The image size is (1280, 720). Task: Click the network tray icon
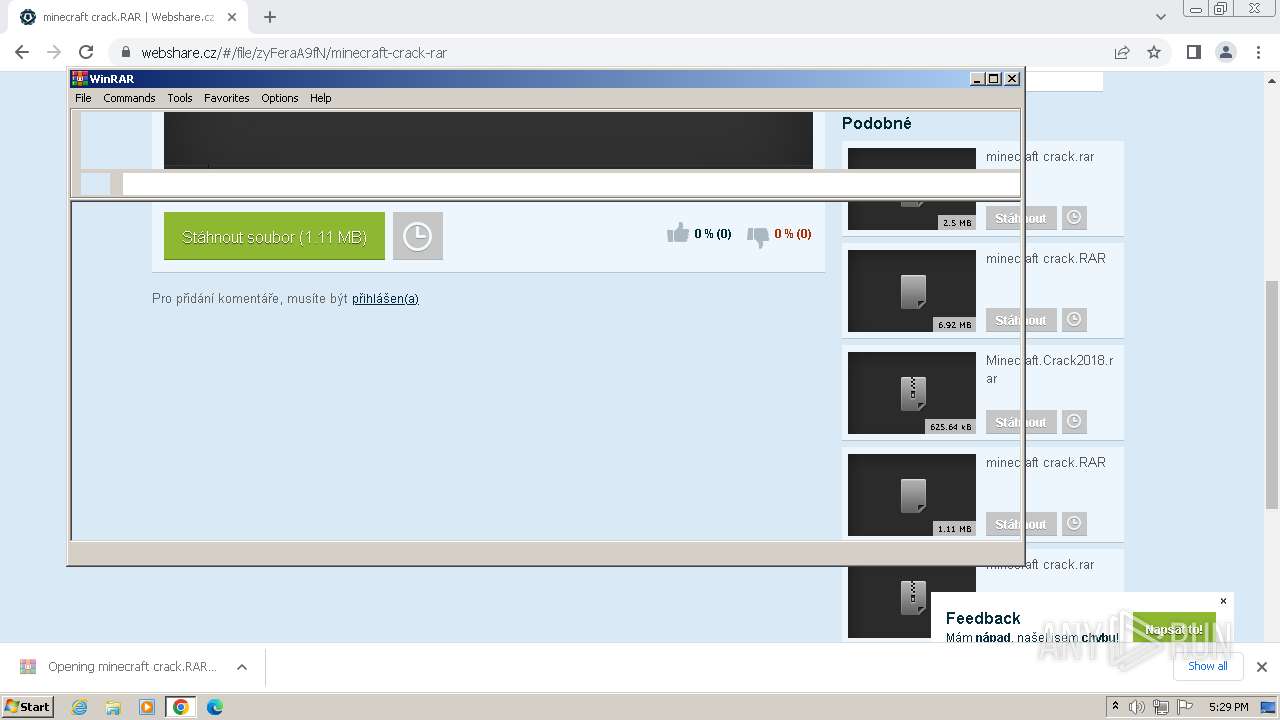1160,707
